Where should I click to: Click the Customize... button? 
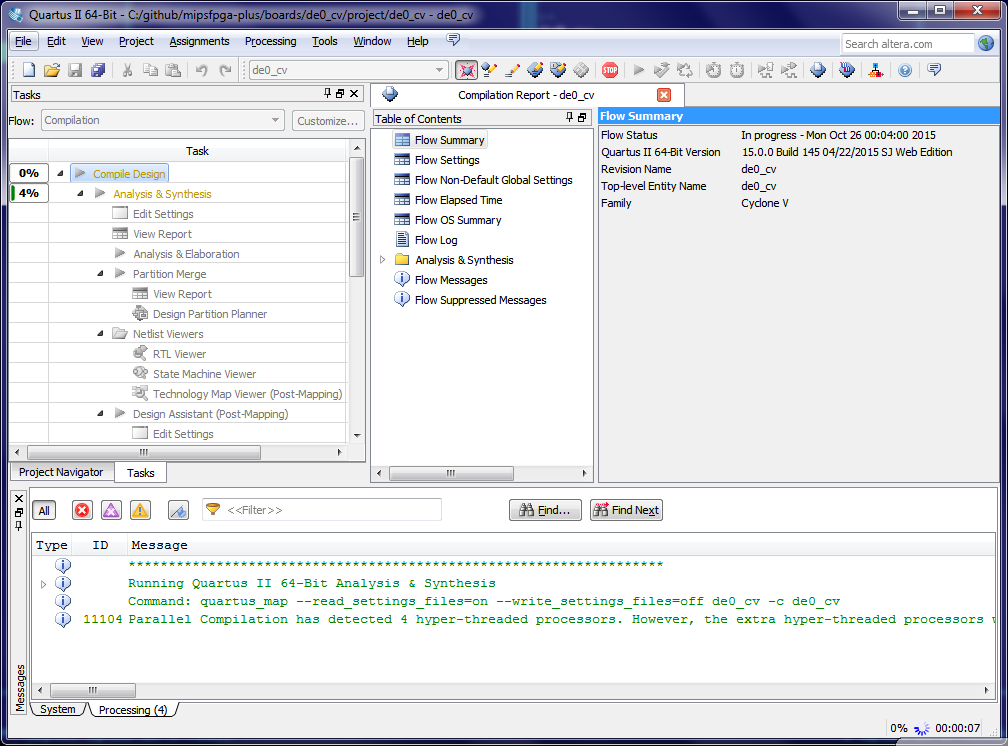[x=327, y=120]
